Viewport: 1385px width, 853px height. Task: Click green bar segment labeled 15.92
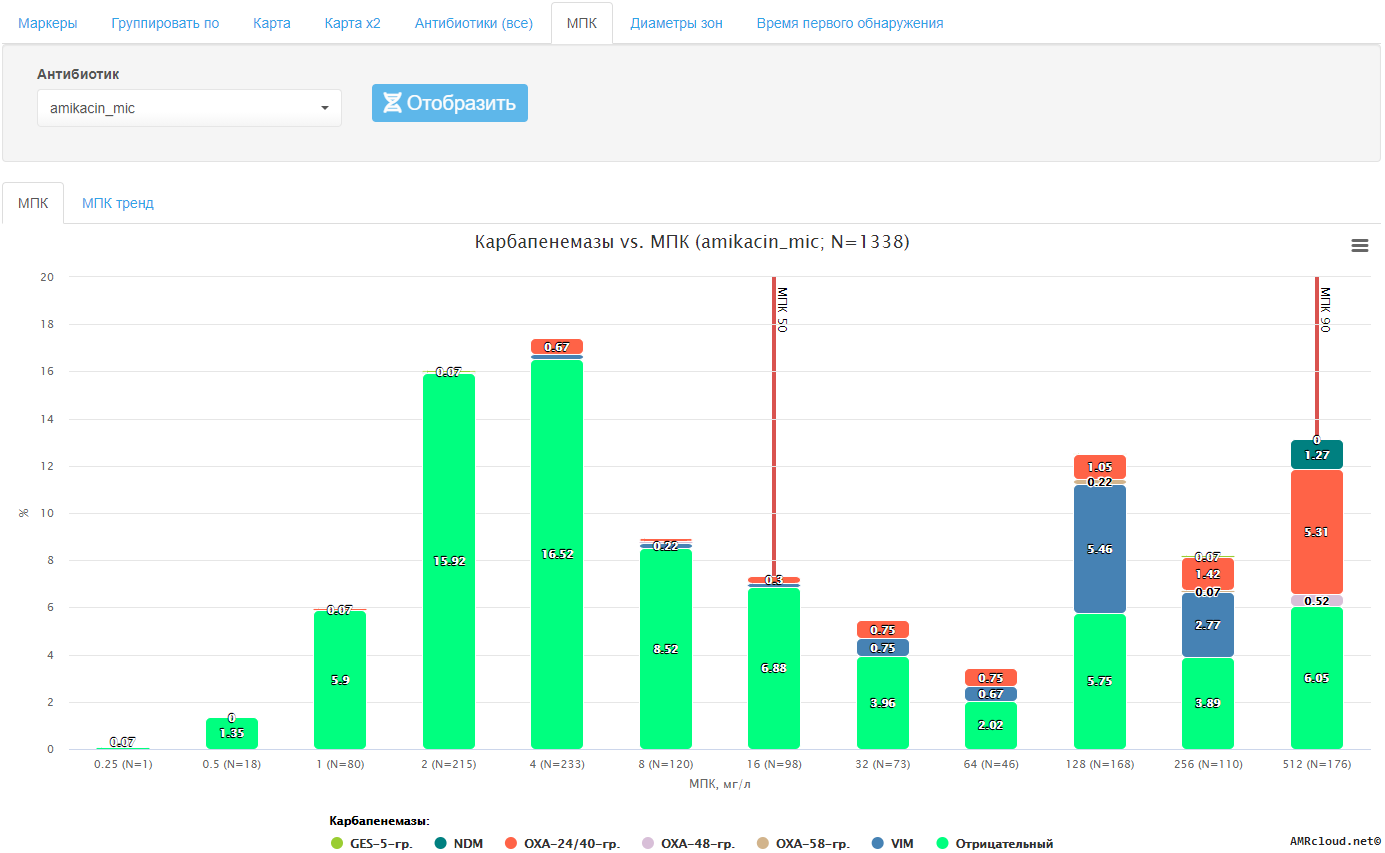click(449, 561)
